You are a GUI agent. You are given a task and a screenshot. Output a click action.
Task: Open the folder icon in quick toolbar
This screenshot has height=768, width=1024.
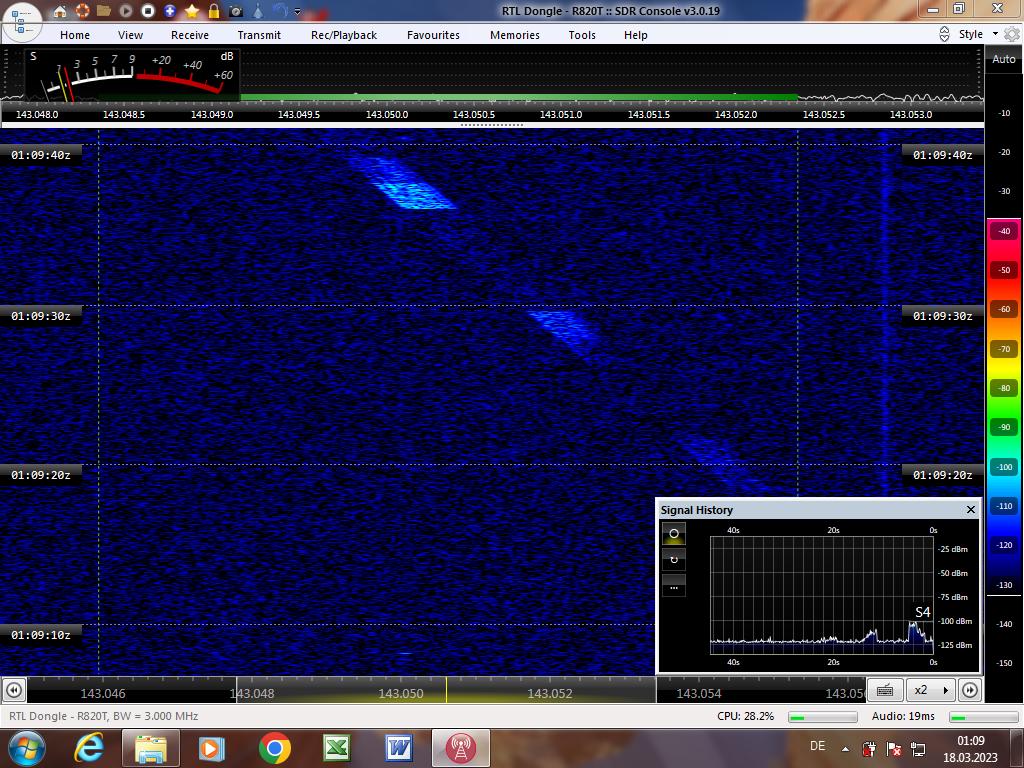pos(104,11)
